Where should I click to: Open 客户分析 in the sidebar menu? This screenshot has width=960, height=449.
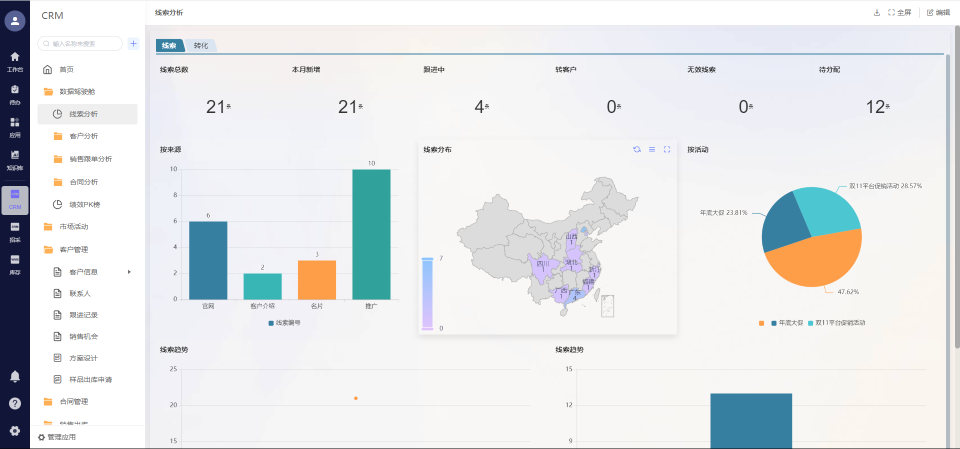(83, 136)
